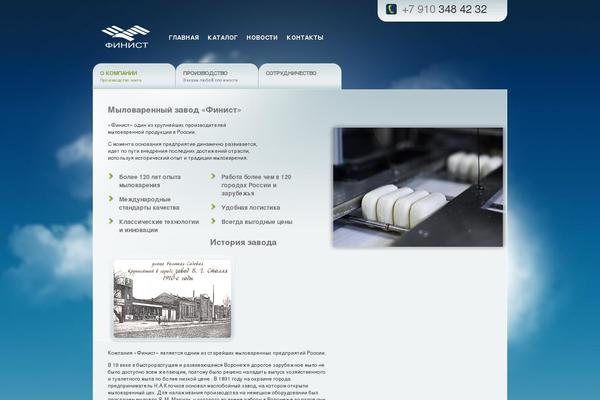Click the paragraph starting С момента основания

183,151
